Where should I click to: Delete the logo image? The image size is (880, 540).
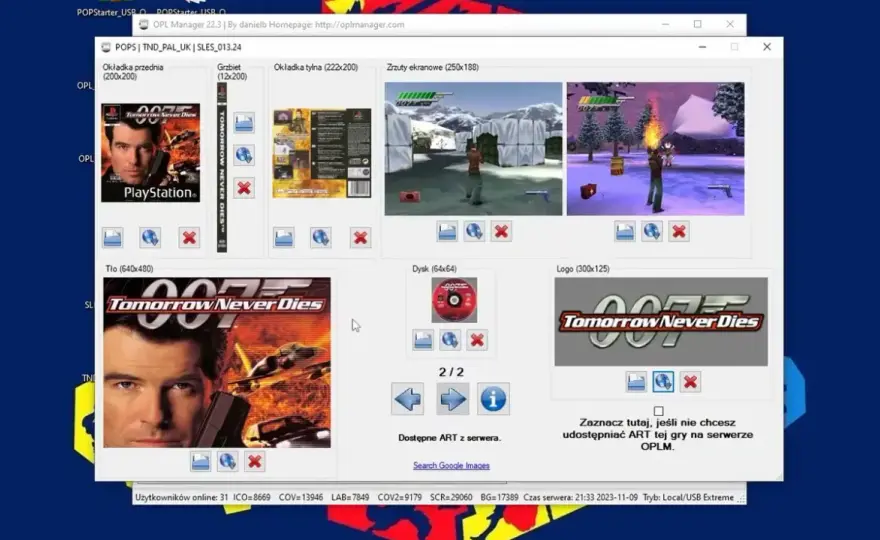(x=690, y=382)
